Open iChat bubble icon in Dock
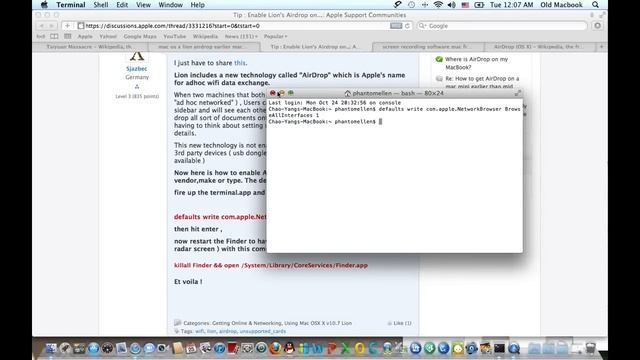 click(149, 348)
